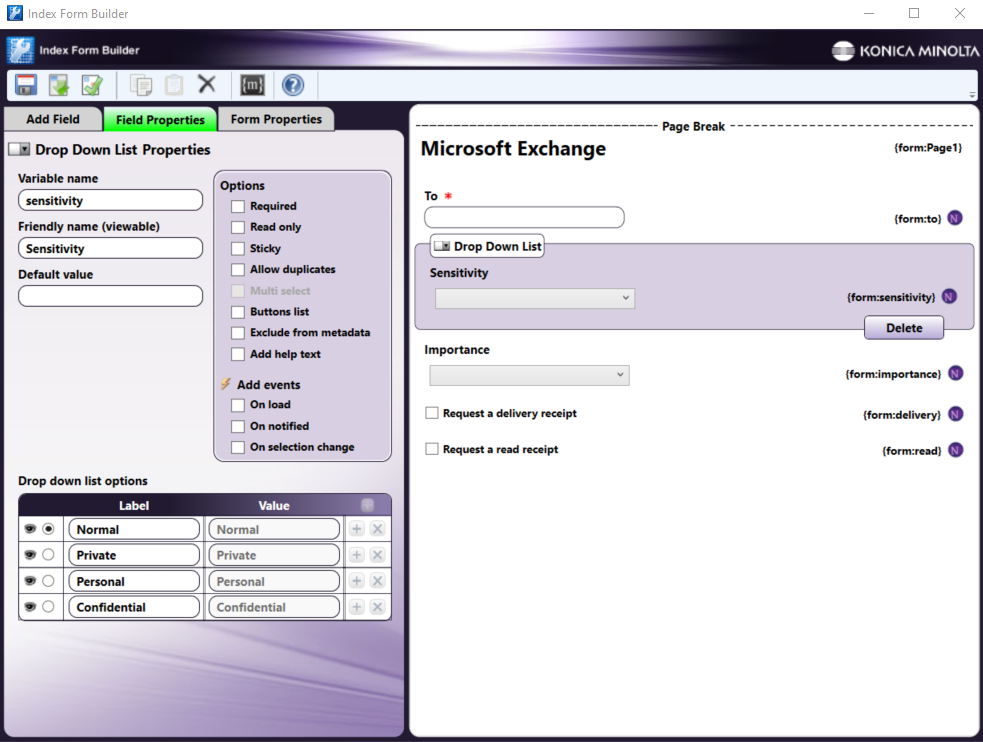Image resolution: width=983 pixels, height=742 pixels.
Task: Check the On selection change event
Action: (238, 447)
